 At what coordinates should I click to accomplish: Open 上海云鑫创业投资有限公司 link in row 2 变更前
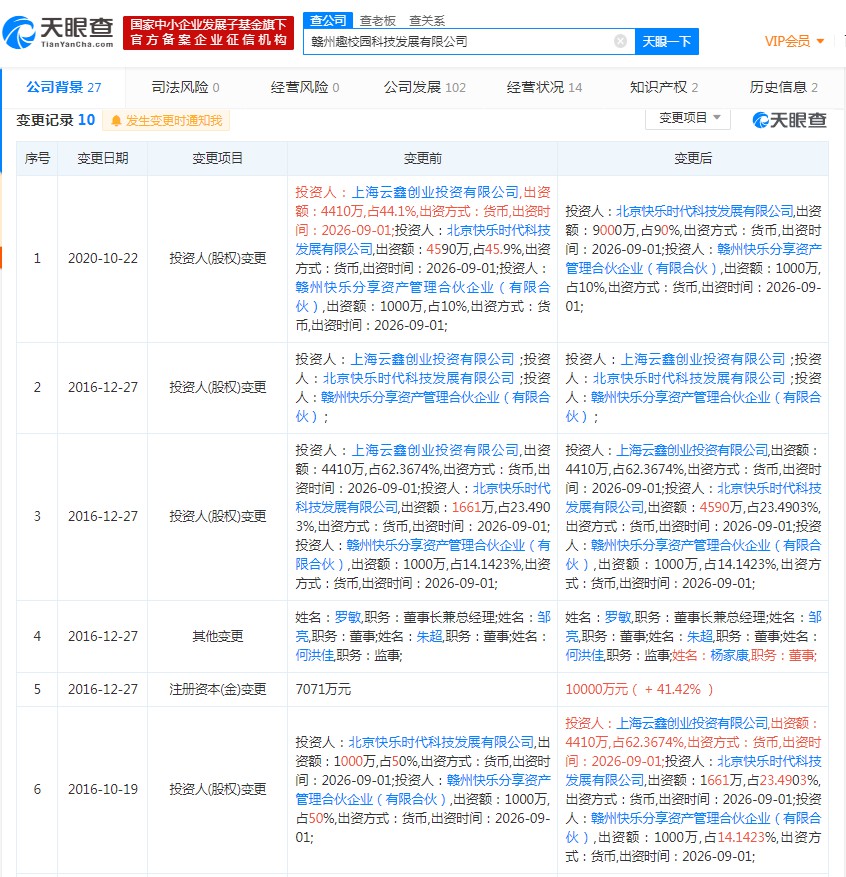(432, 359)
